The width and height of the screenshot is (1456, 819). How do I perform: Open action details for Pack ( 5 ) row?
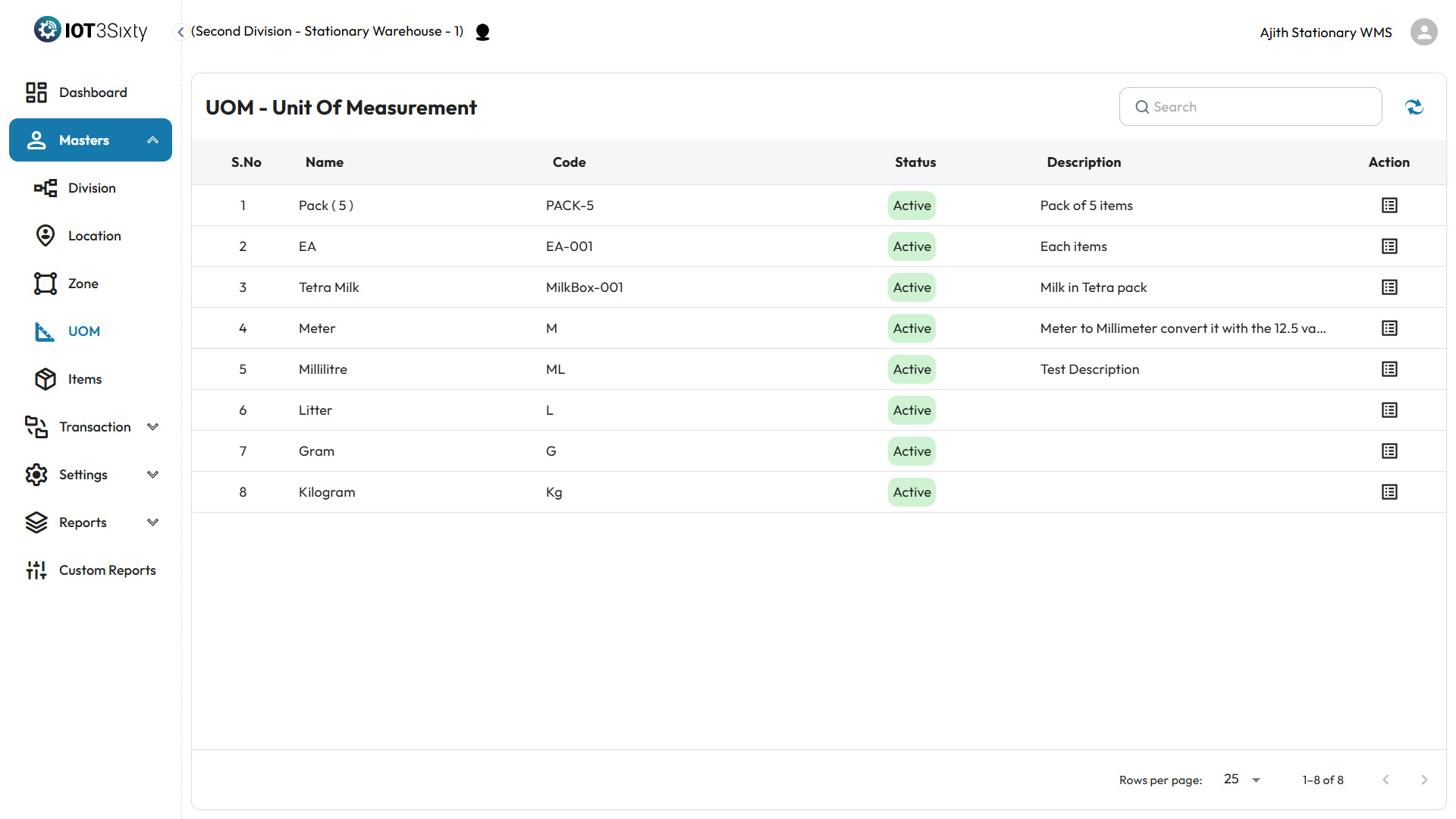tap(1389, 206)
